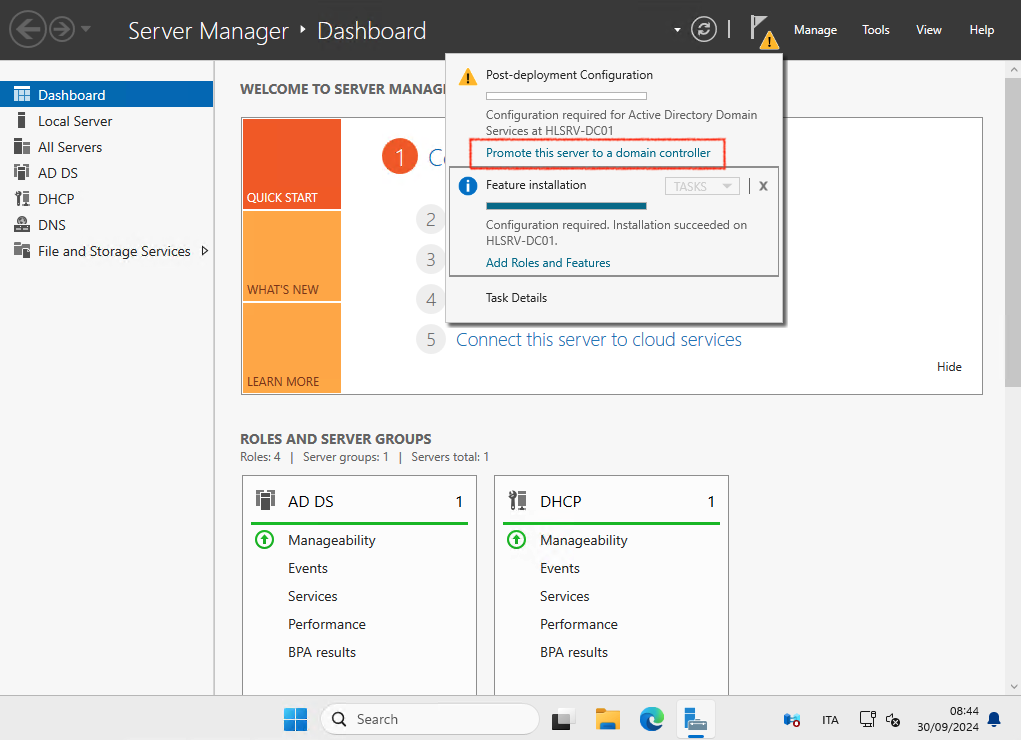Open the TASKS dropdown in notifications

point(702,186)
